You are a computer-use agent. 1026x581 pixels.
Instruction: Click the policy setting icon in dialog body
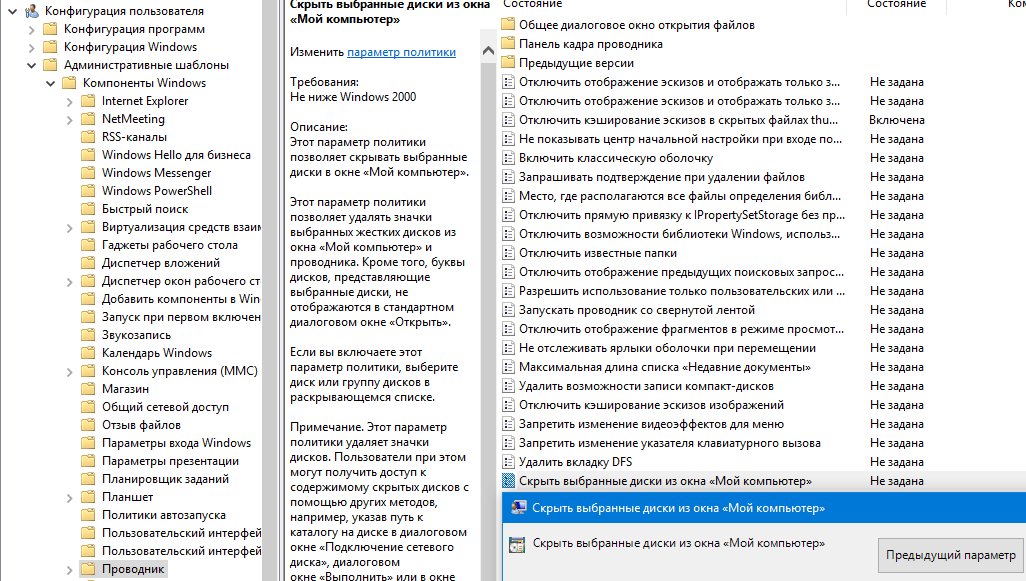(x=517, y=544)
